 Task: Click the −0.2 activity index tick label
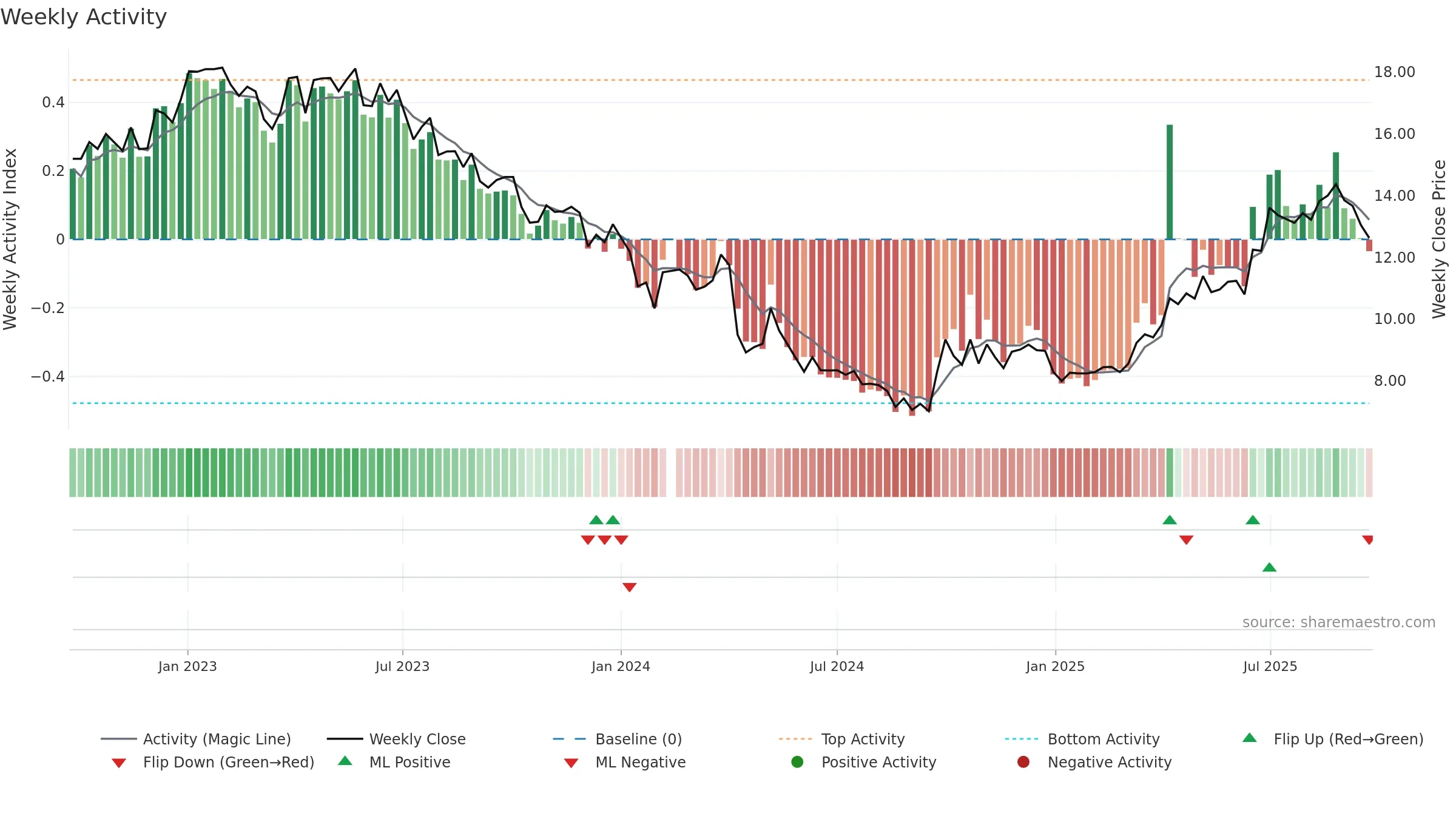[x=48, y=308]
